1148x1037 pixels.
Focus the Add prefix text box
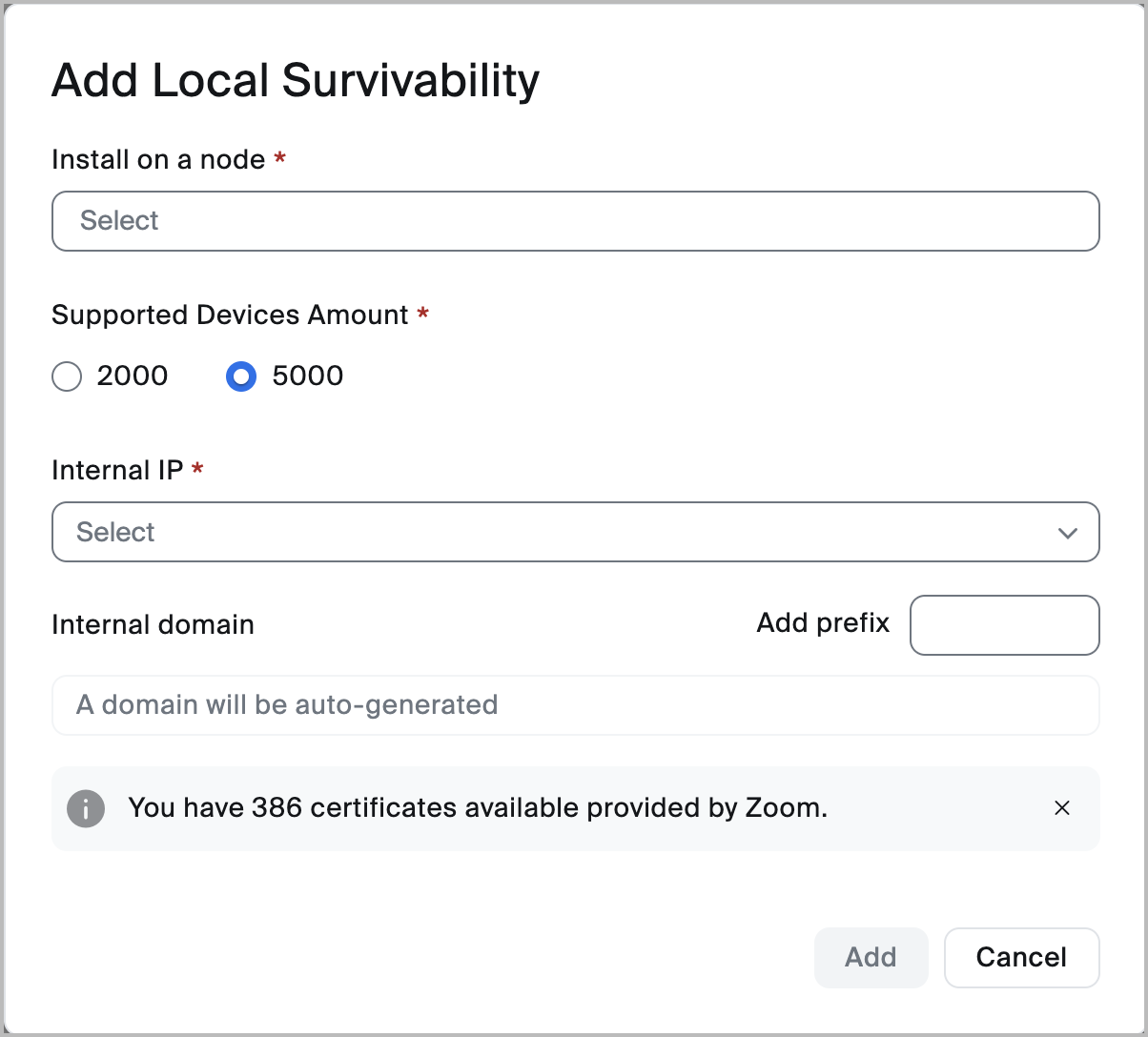(x=1004, y=625)
